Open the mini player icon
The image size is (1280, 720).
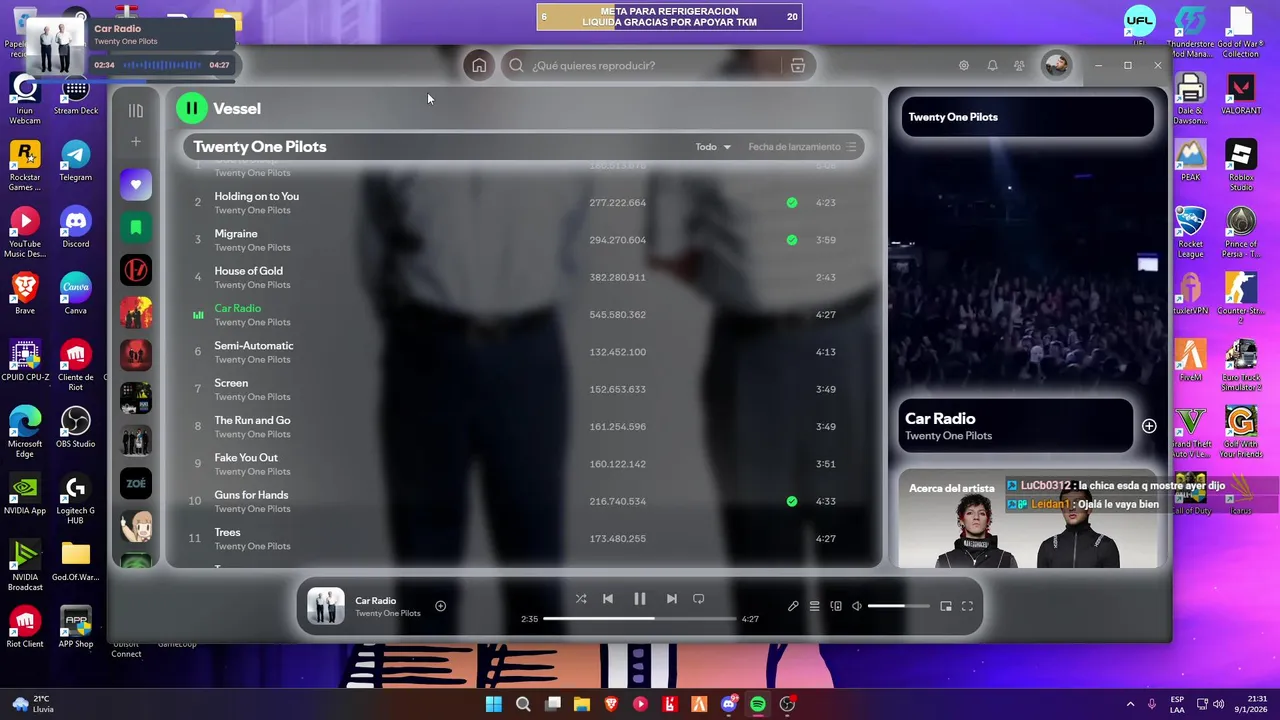[x=946, y=606]
